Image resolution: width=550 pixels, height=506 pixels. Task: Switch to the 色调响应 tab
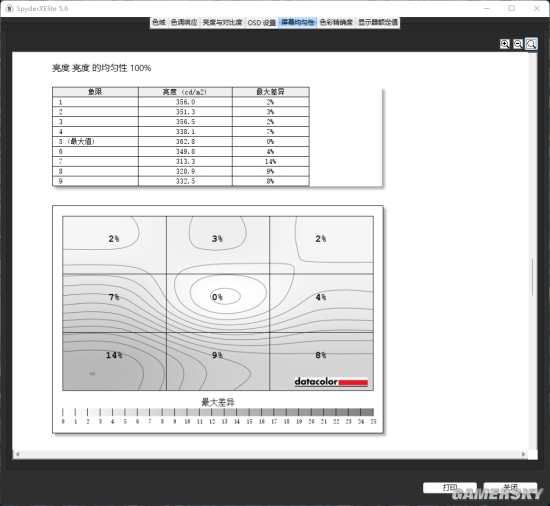click(x=184, y=22)
